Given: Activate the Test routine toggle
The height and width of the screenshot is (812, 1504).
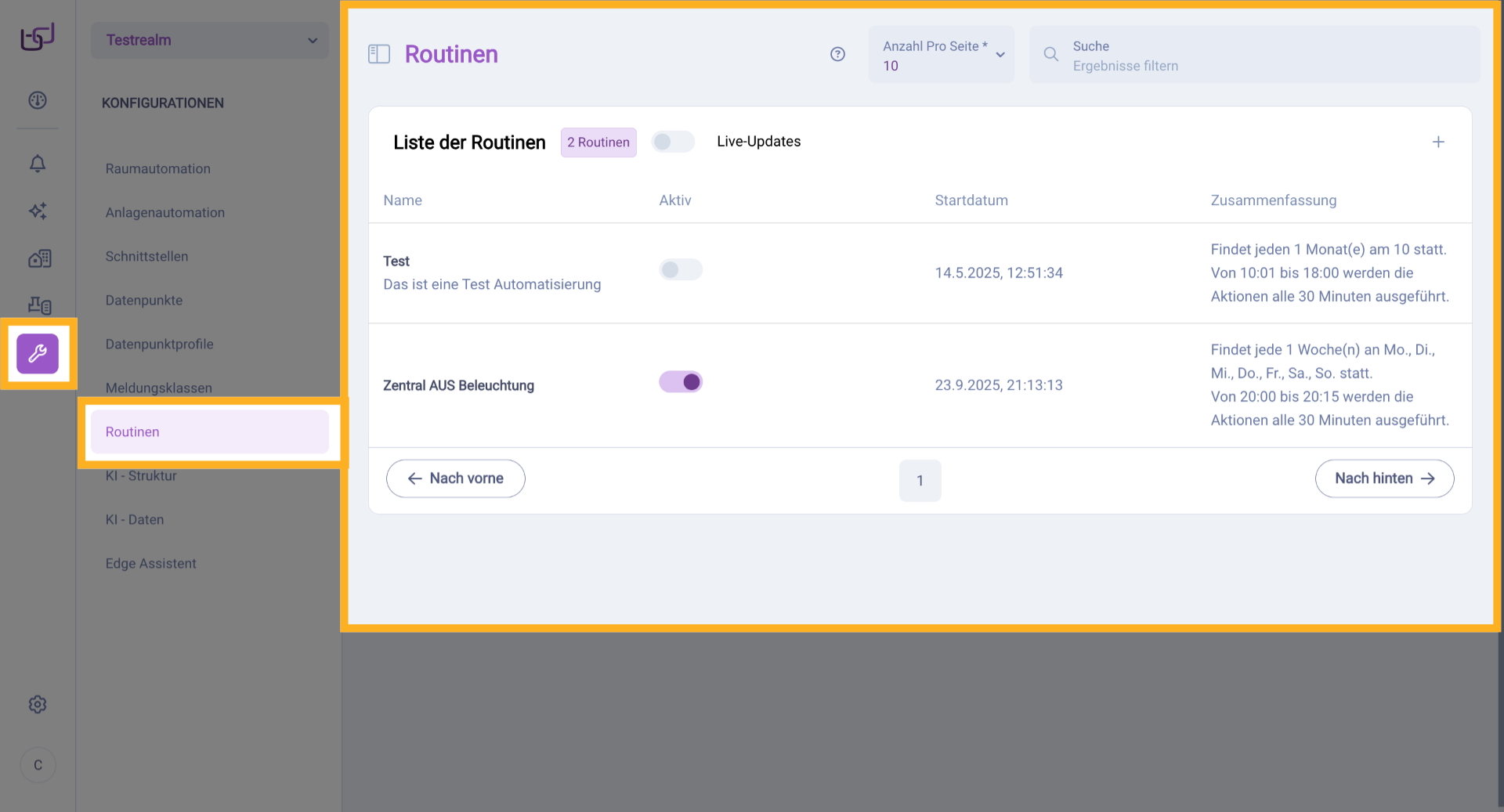Looking at the screenshot, I should [x=680, y=270].
